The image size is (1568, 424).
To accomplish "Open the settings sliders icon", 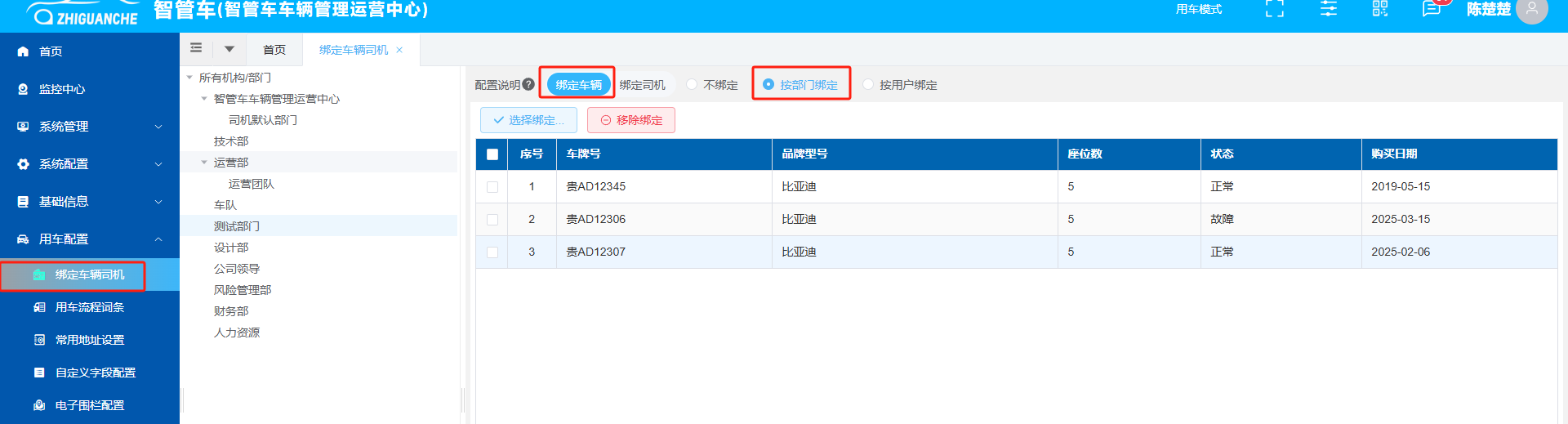I will [1329, 9].
